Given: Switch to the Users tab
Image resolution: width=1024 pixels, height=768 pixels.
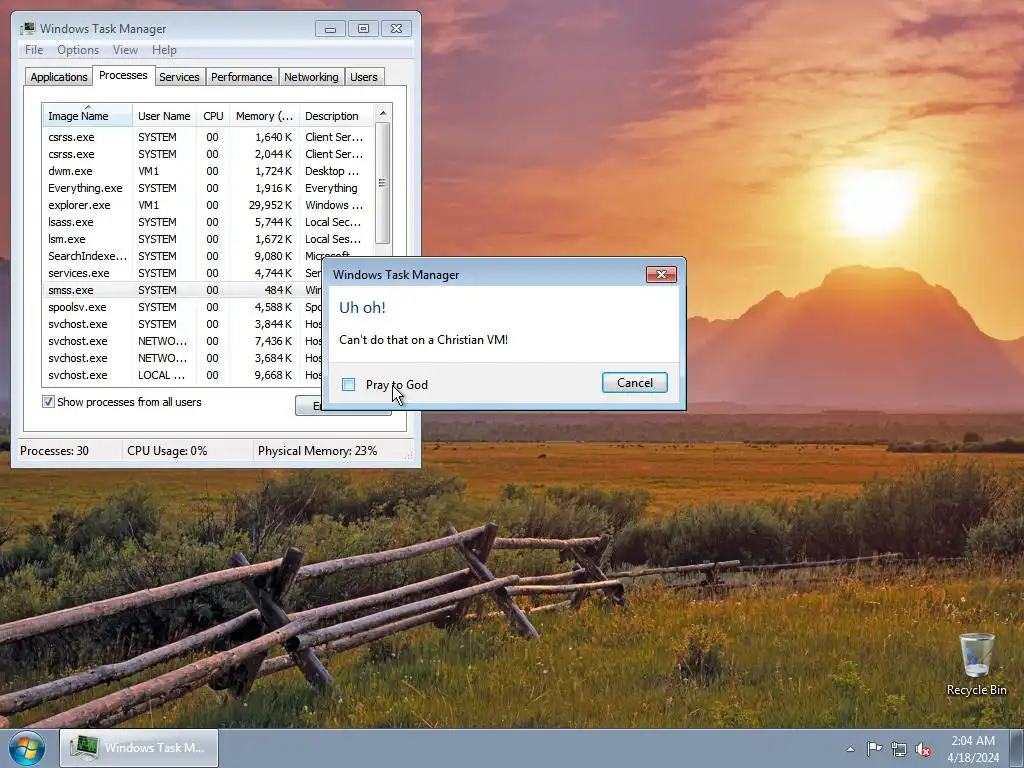Looking at the screenshot, I should pos(363,77).
